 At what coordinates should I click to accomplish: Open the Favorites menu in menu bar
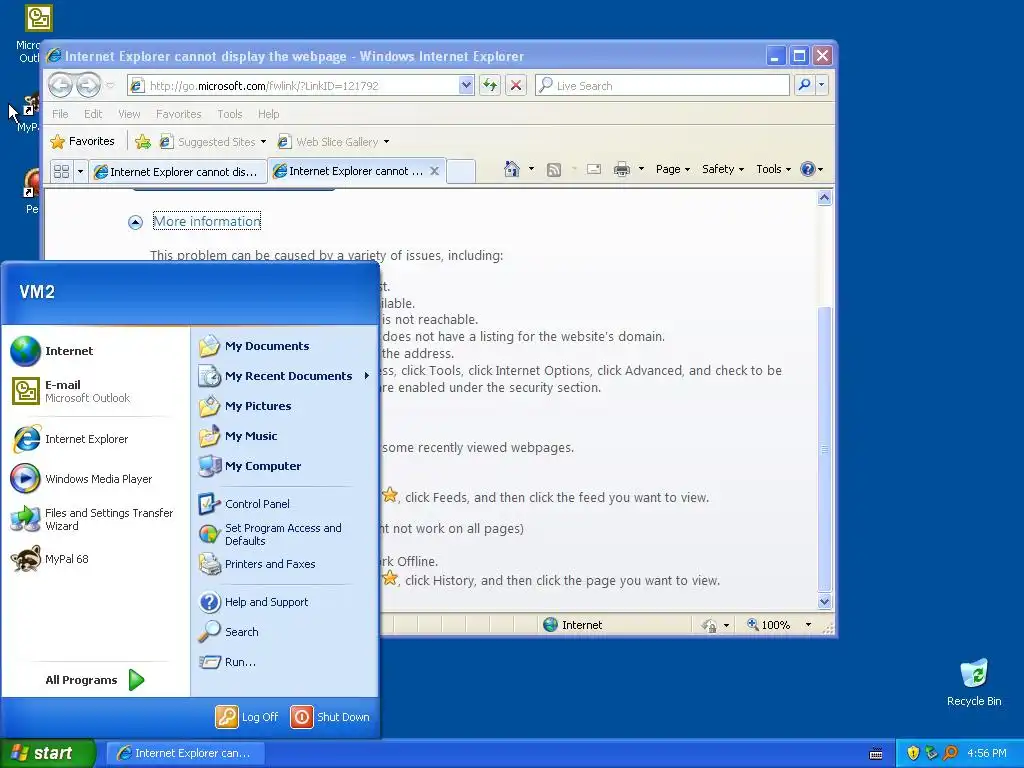pyautogui.click(x=178, y=114)
